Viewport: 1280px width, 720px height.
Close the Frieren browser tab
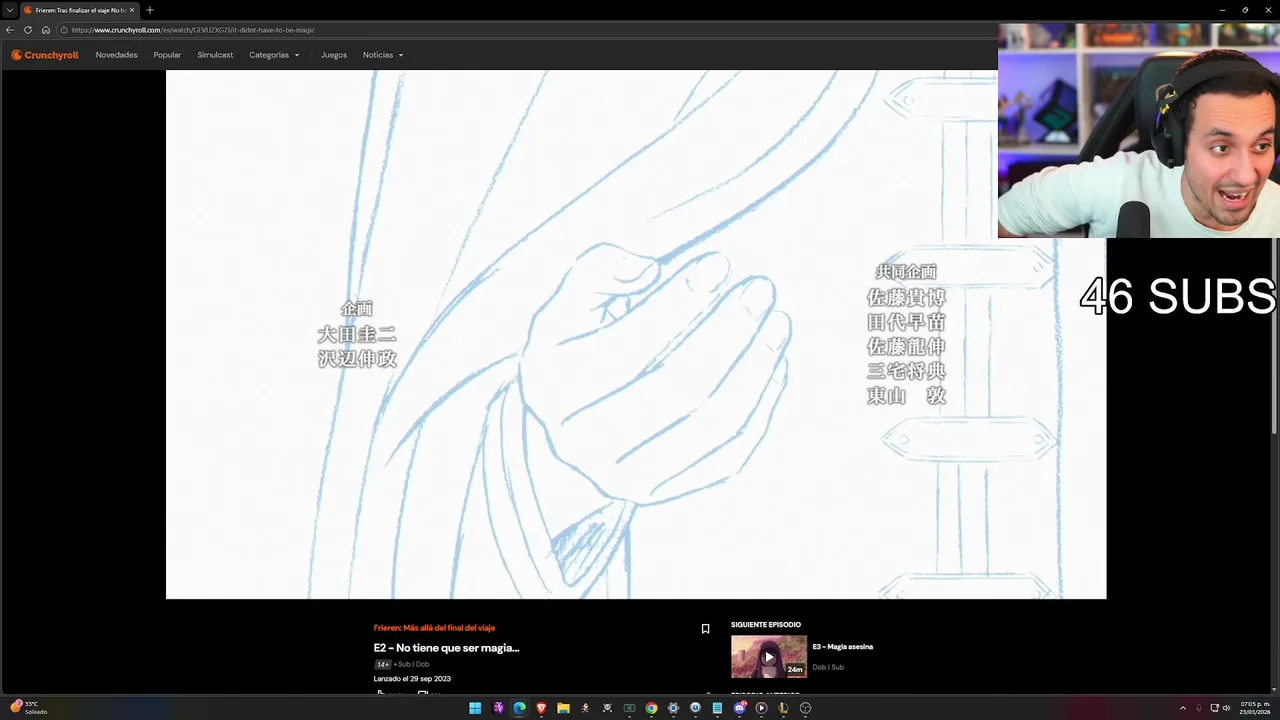point(132,10)
